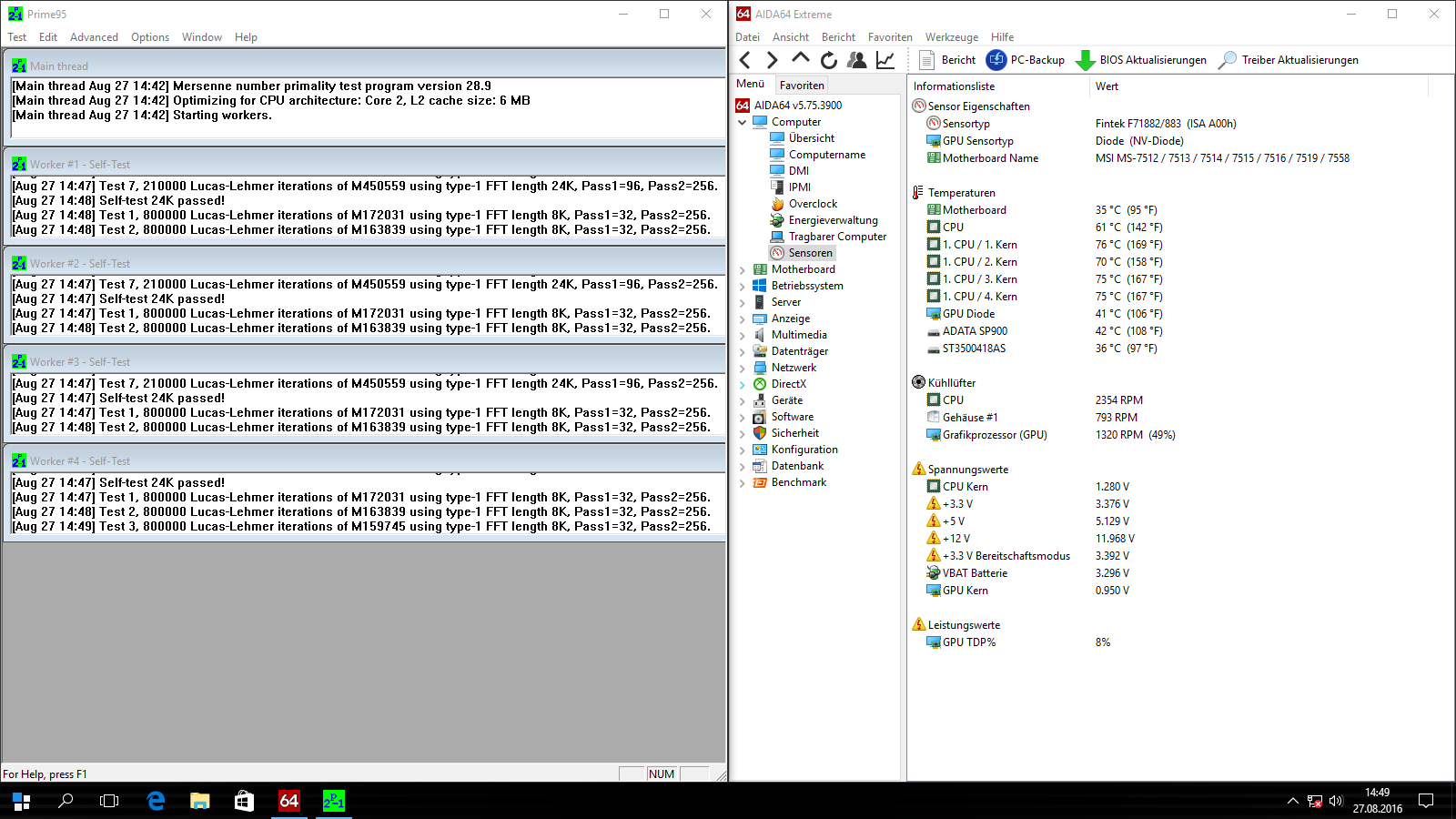Open the Windows Start menu
Image resolution: width=1456 pixels, height=819 pixels.
(22, 801)
